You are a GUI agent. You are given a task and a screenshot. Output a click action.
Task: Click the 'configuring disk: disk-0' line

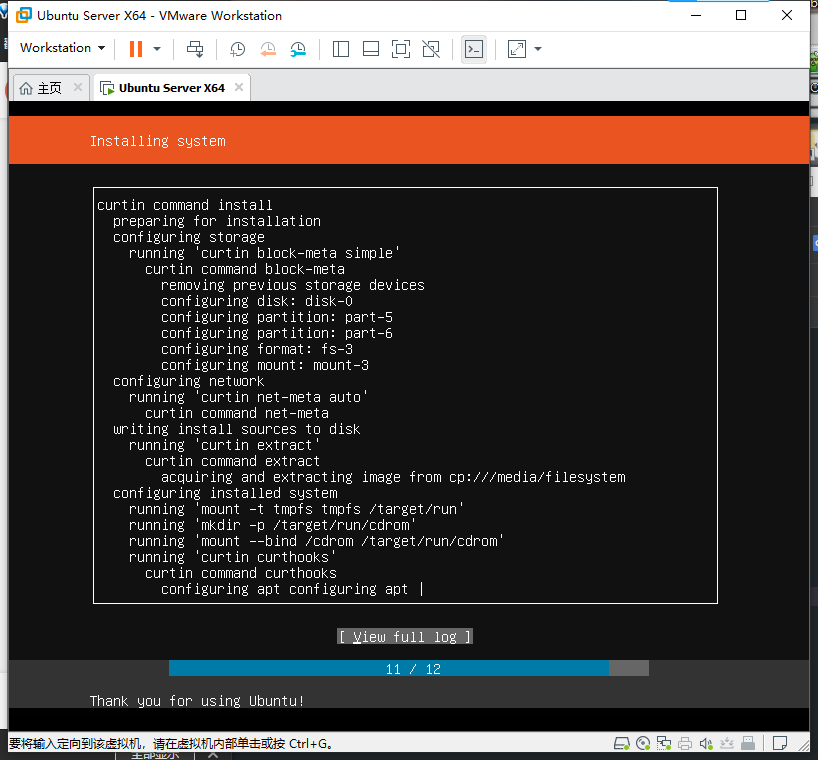click(x=257, y=301)
